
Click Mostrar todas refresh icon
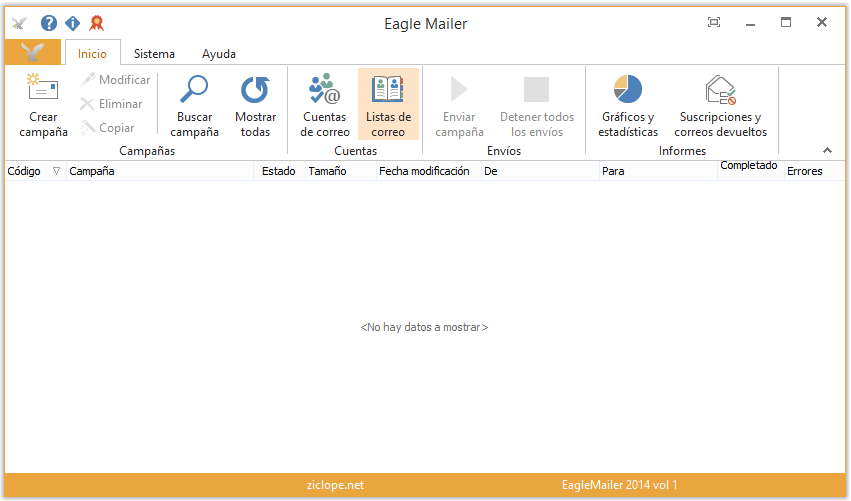(255, 90)
